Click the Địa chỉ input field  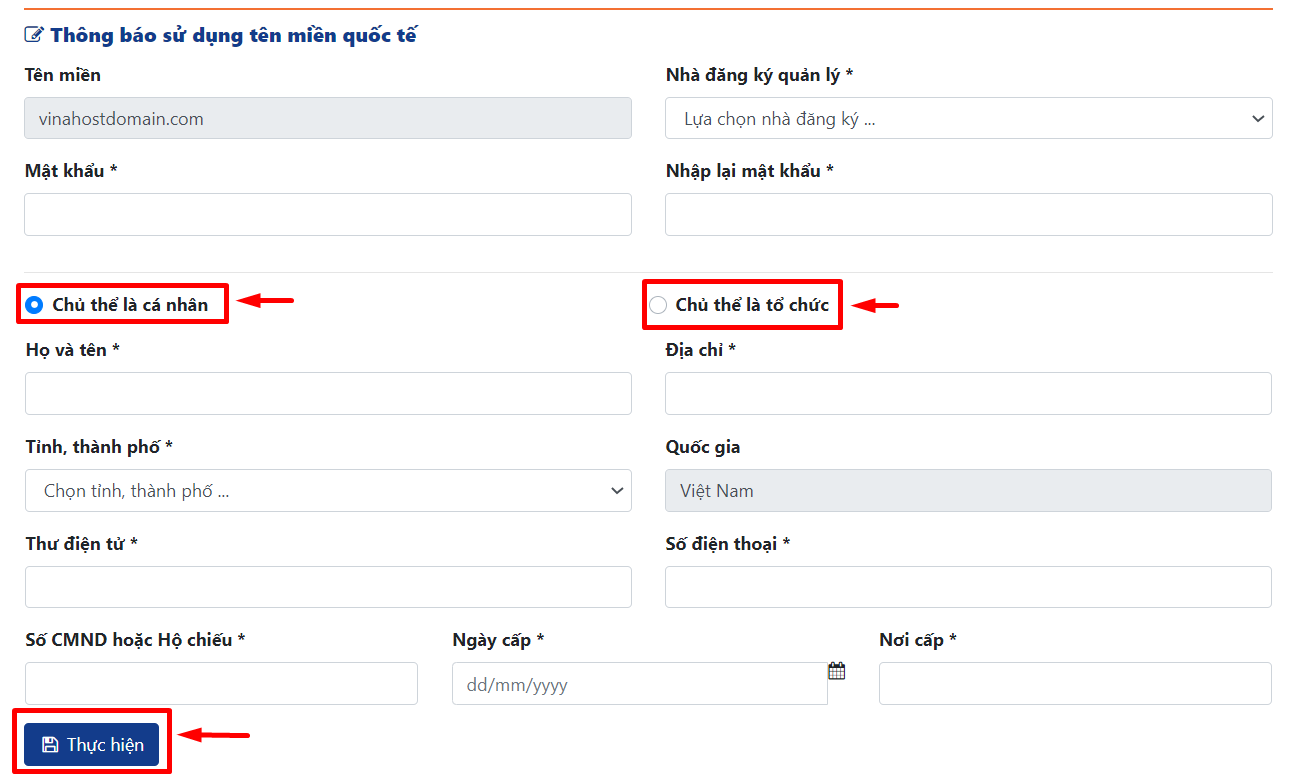click(969, 394)
